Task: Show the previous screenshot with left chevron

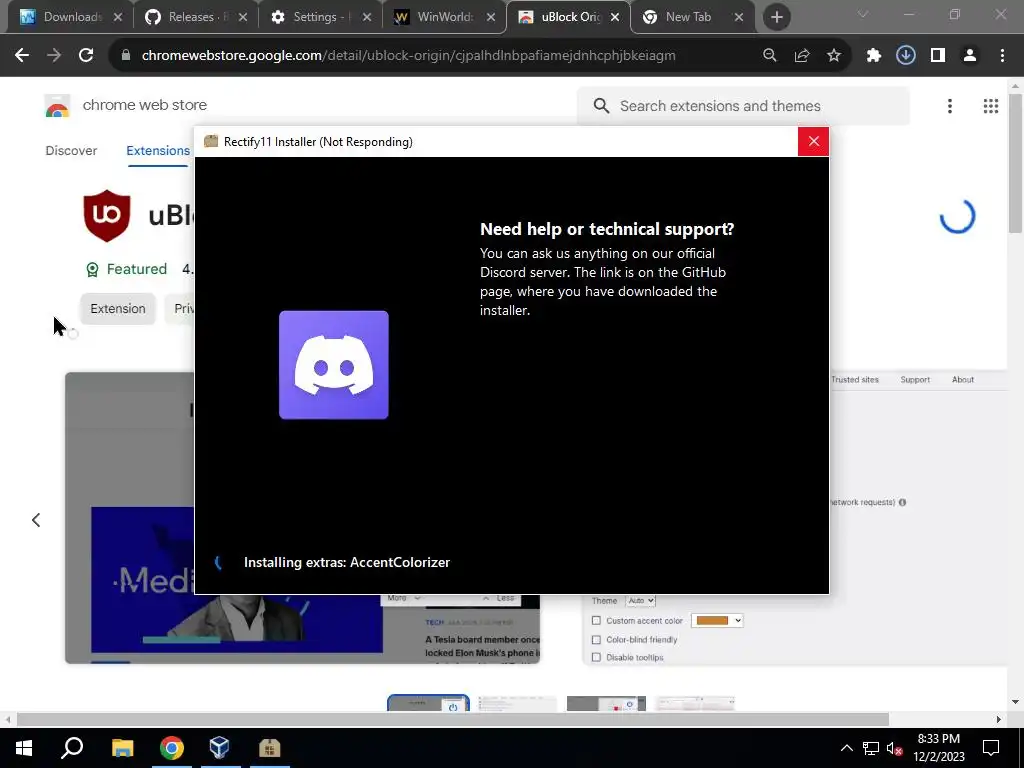Action: 36,520
